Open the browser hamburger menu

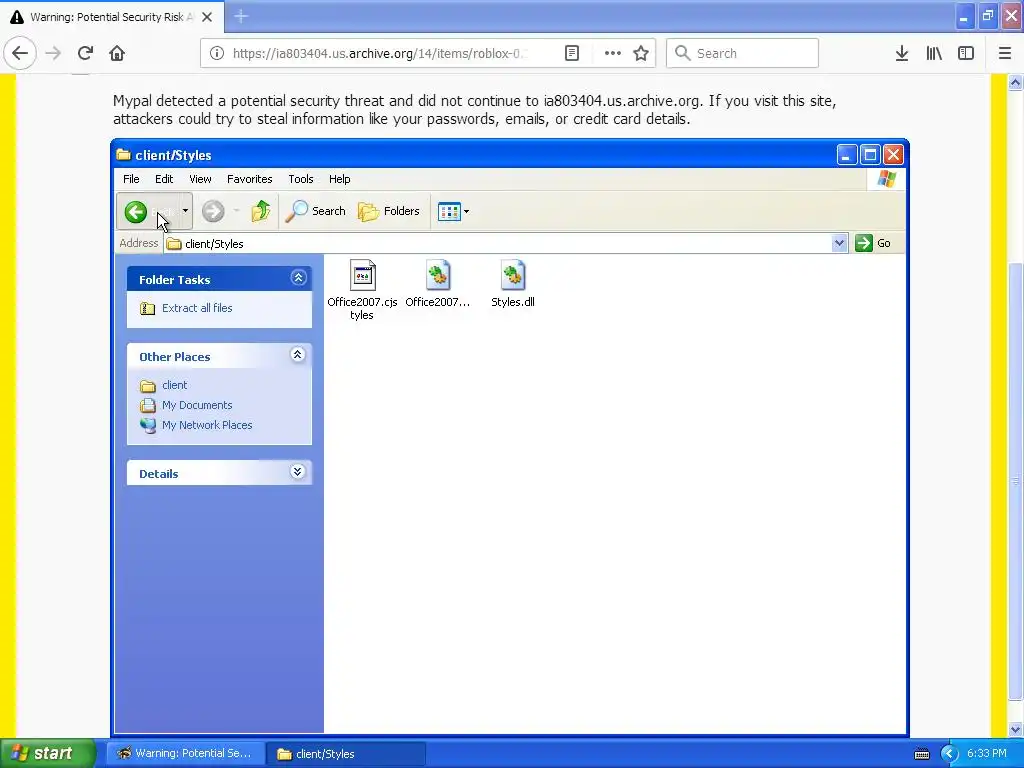1005,53
